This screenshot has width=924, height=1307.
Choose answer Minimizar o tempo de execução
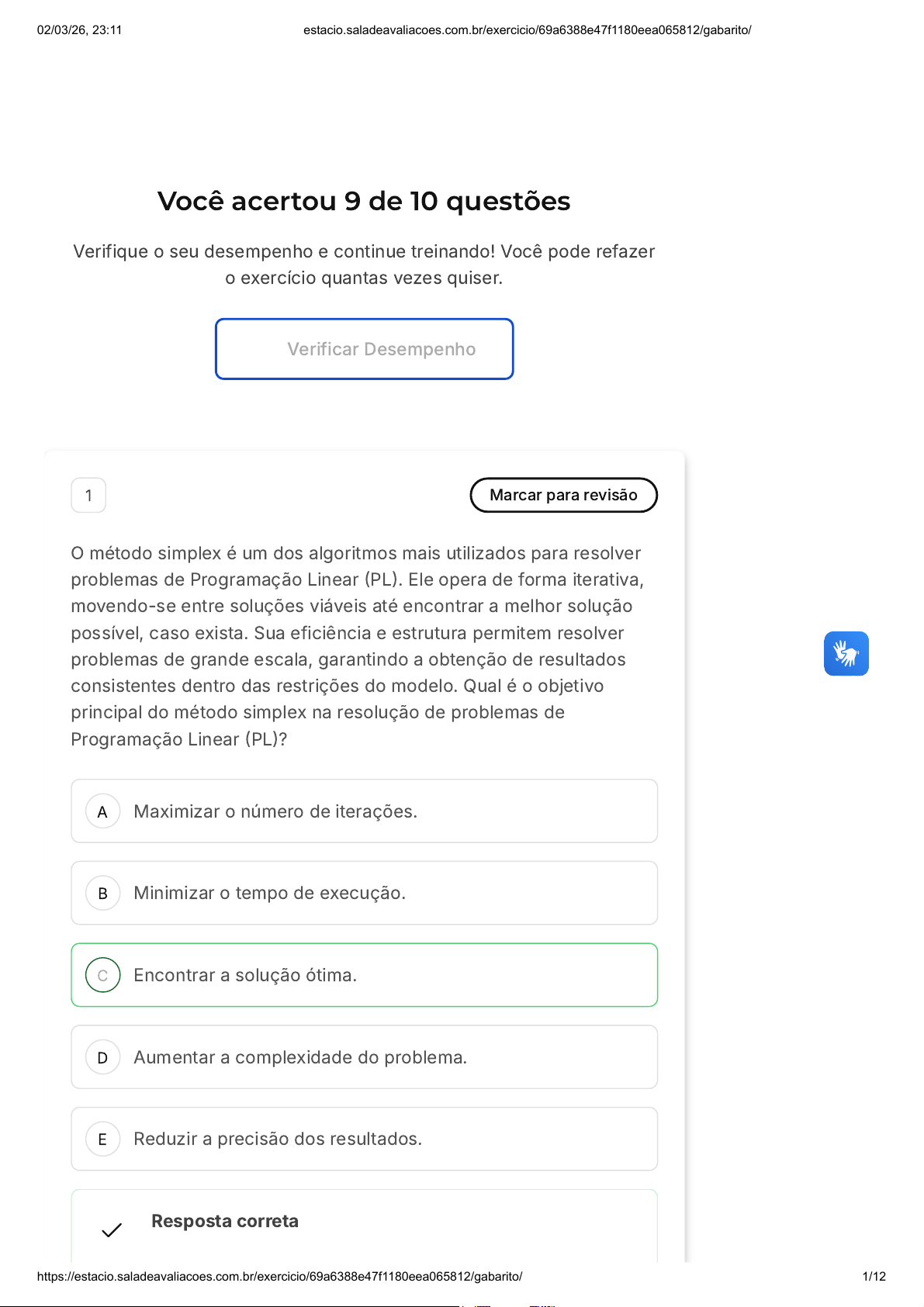point(269,894)
